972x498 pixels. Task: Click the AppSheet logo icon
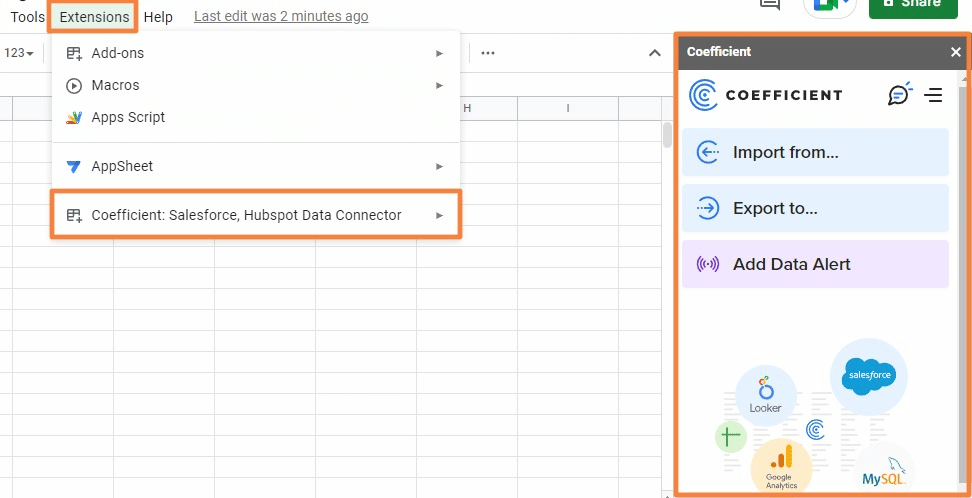click(x=74, y=166)
